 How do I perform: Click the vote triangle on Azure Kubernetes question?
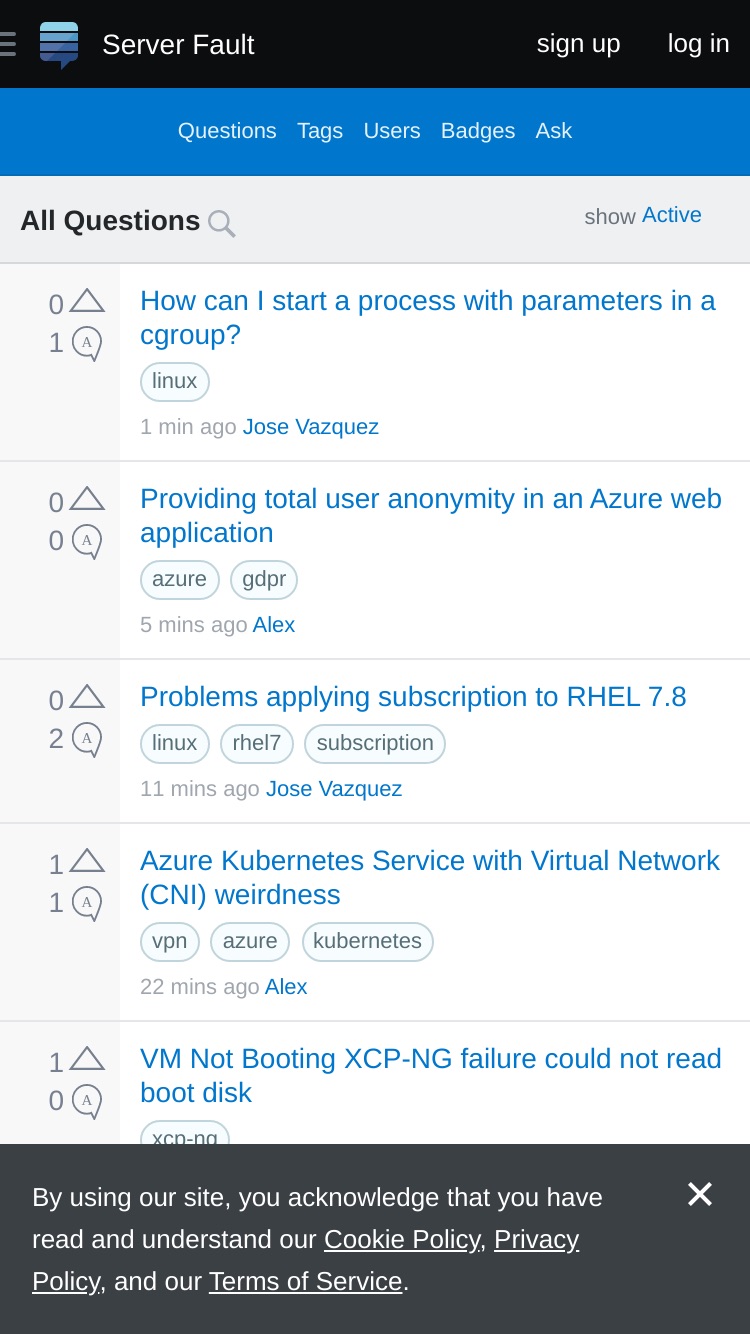tap(87, 861)
